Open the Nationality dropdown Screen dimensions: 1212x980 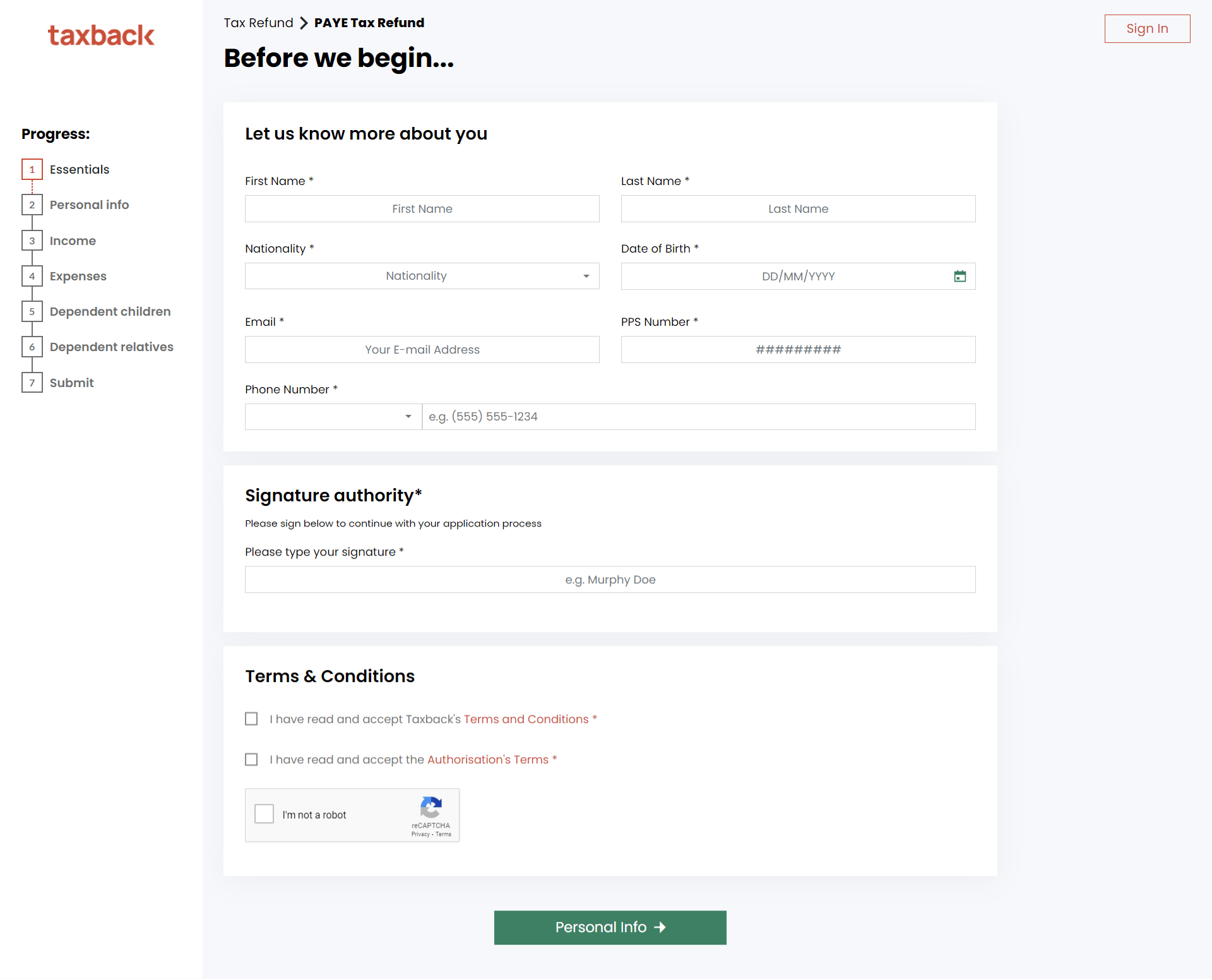point(422,276)
